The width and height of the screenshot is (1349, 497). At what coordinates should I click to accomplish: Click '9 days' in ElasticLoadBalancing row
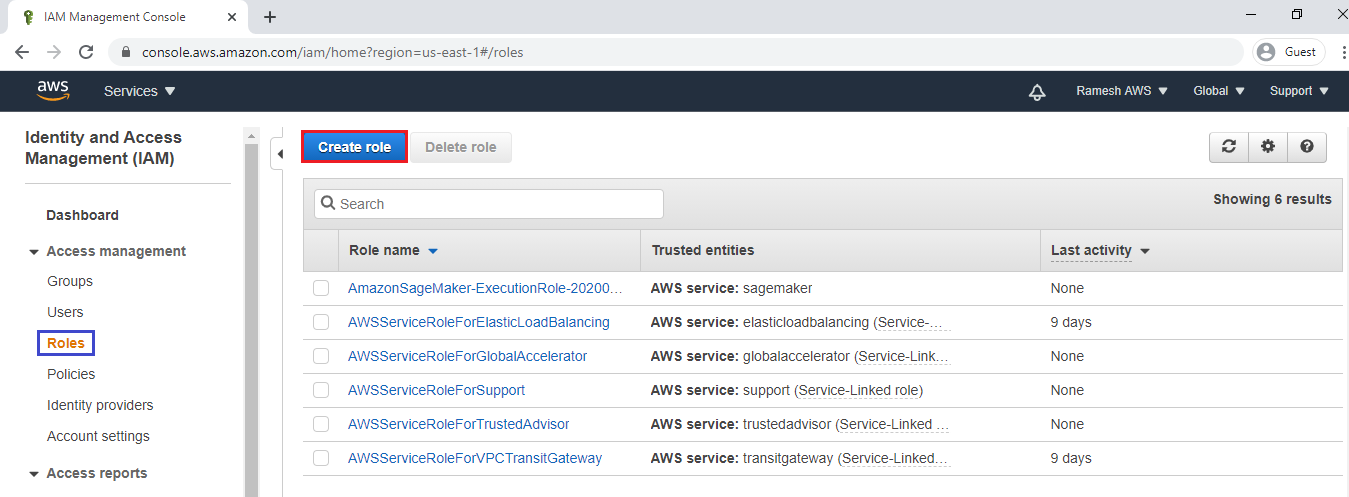(1071, 322)
